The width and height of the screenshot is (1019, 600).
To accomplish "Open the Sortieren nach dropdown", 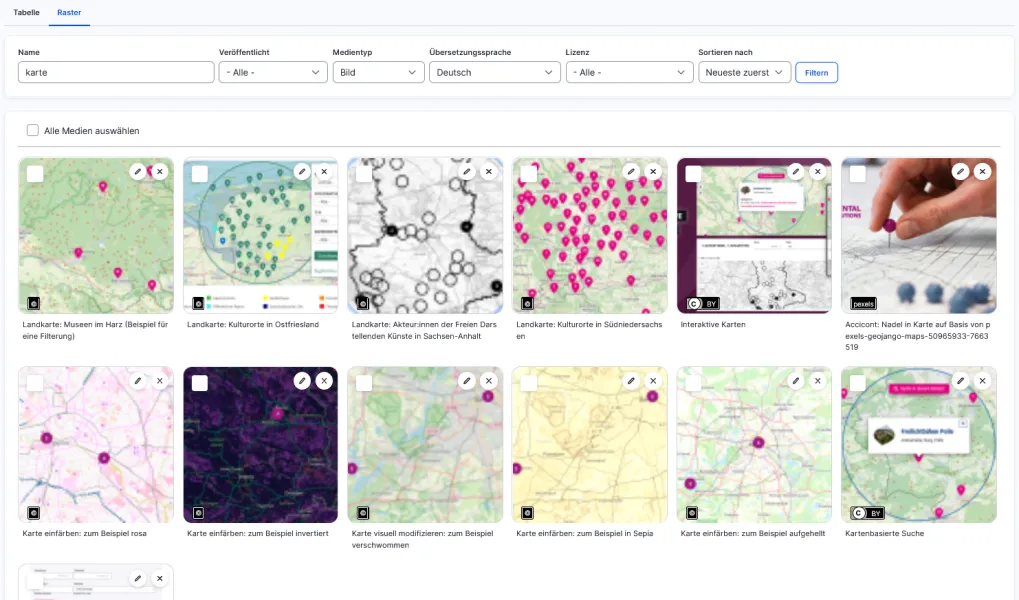I will [744, 72].
